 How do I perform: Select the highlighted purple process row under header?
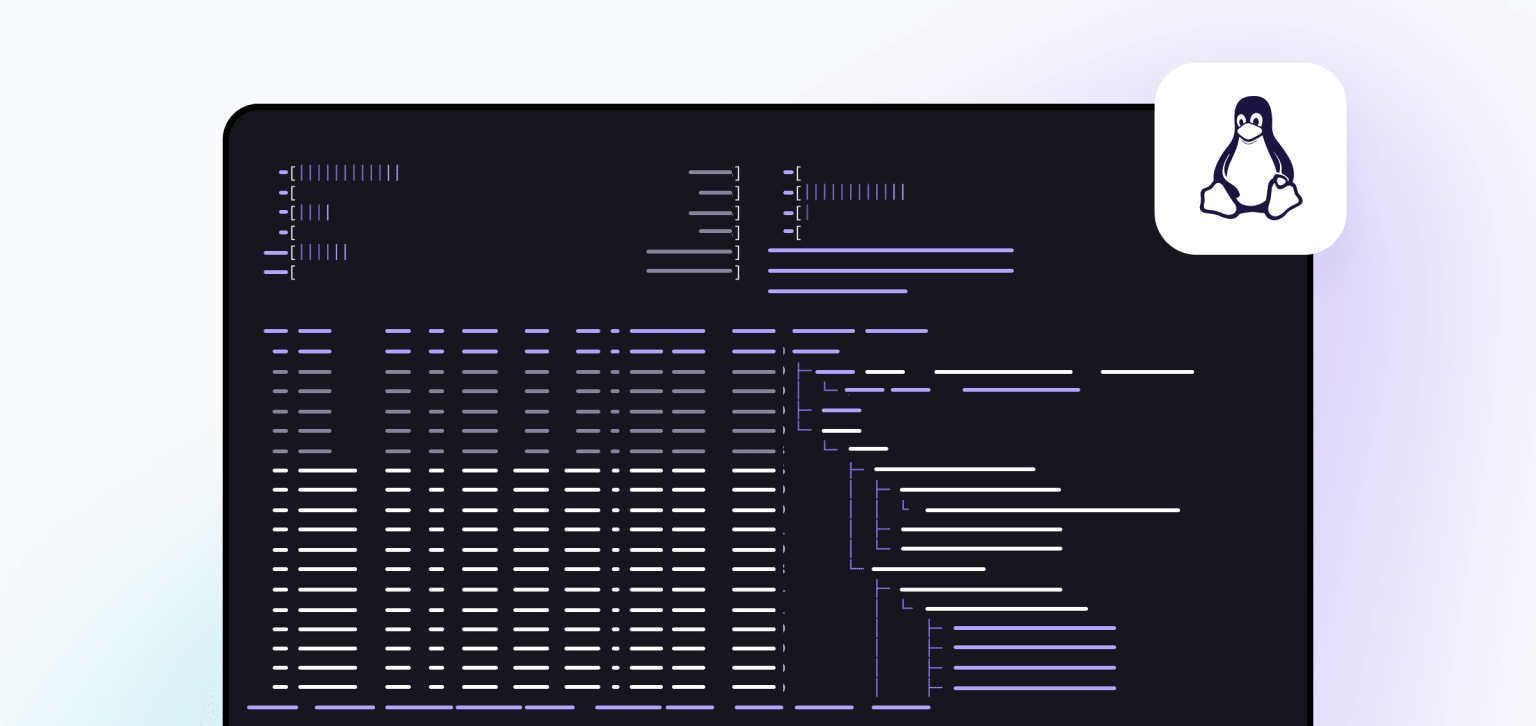click(x=520, y=351)
